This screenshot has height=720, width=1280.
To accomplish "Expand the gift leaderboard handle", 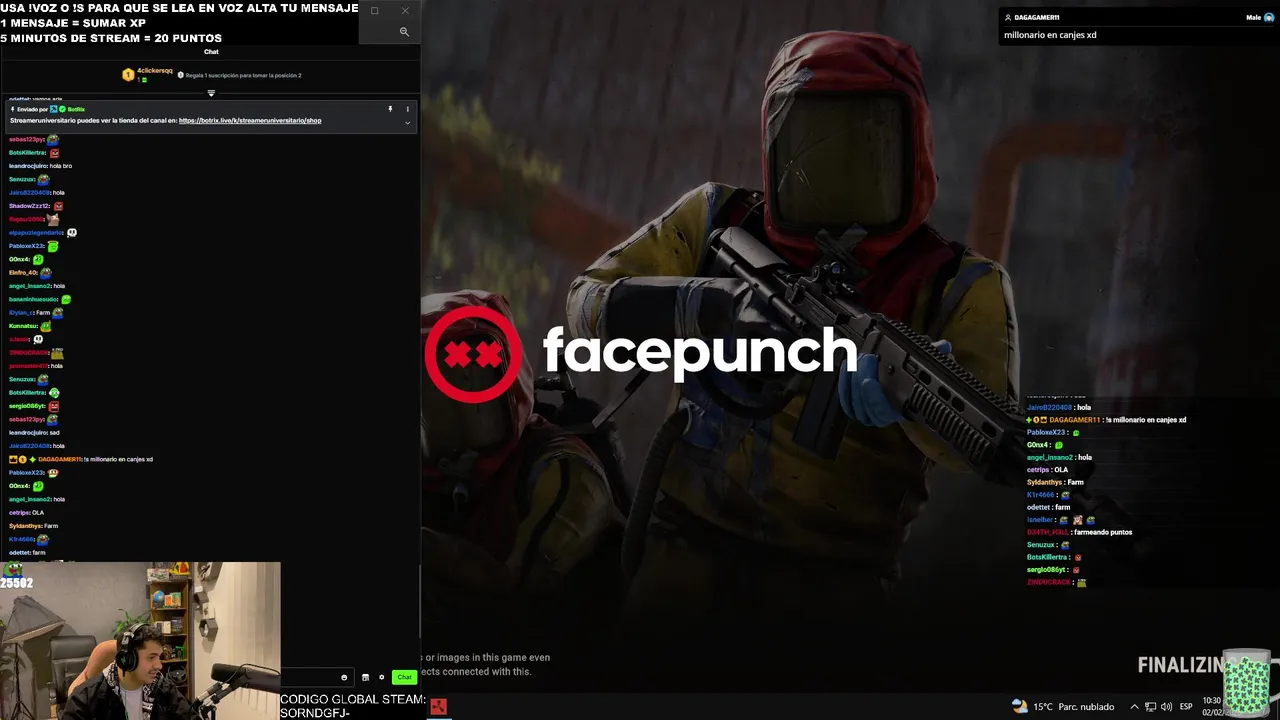I will pyautogui.click(x=211, y=93).
